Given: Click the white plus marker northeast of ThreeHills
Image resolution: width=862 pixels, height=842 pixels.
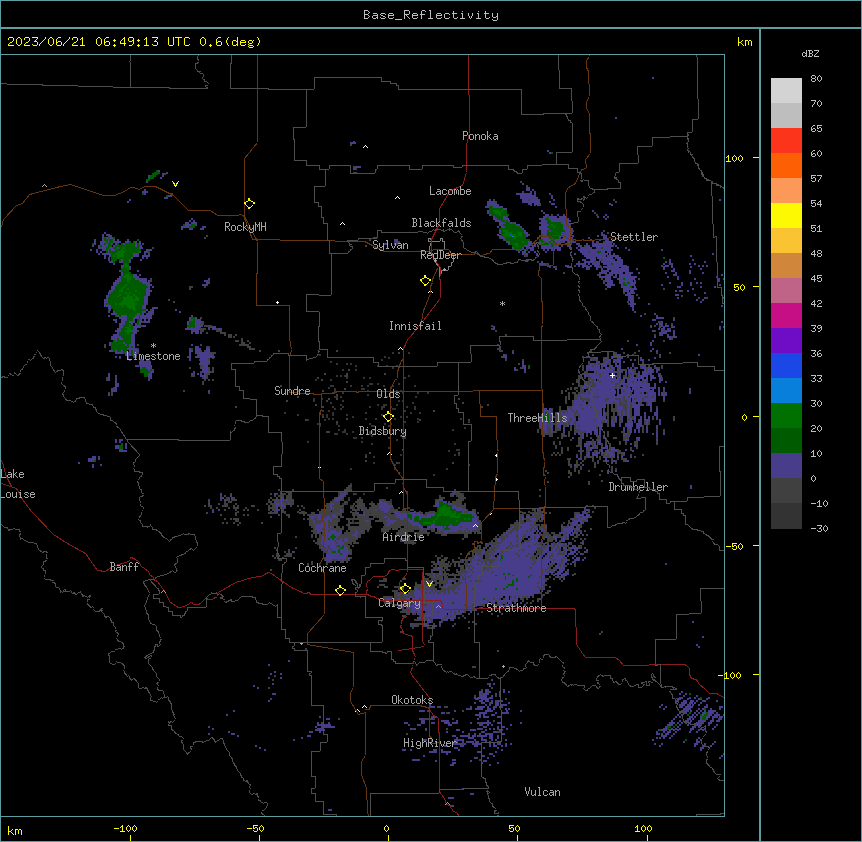Looking at the screenshot, I should [612, 375].
